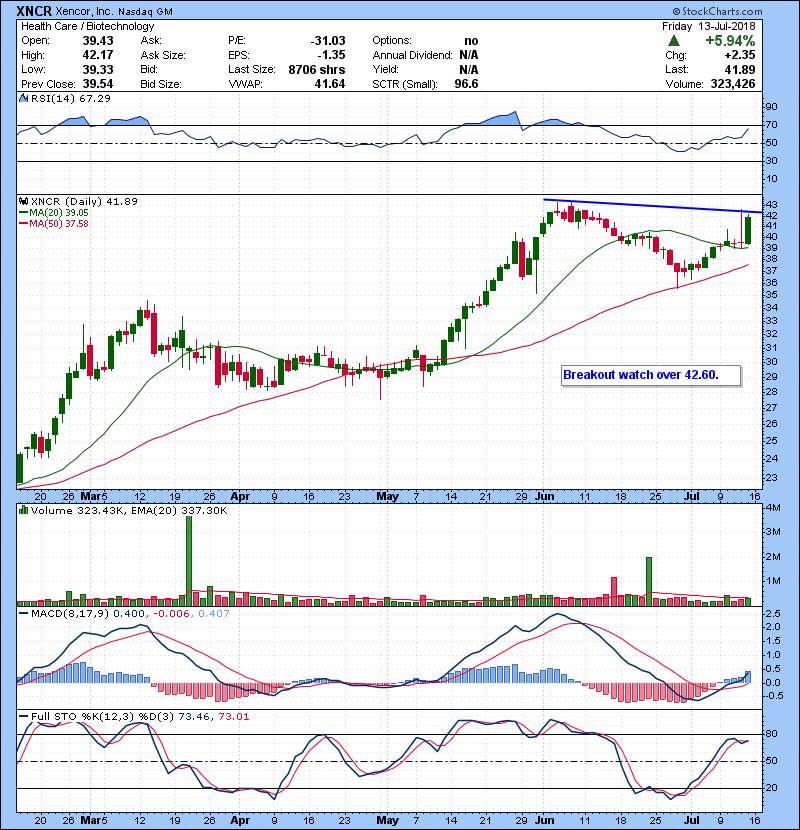Click the 'RSI(14) 67.29' label
Image resolution: width=800 pixels, height=830 pixels.
(x=70, y=98)
